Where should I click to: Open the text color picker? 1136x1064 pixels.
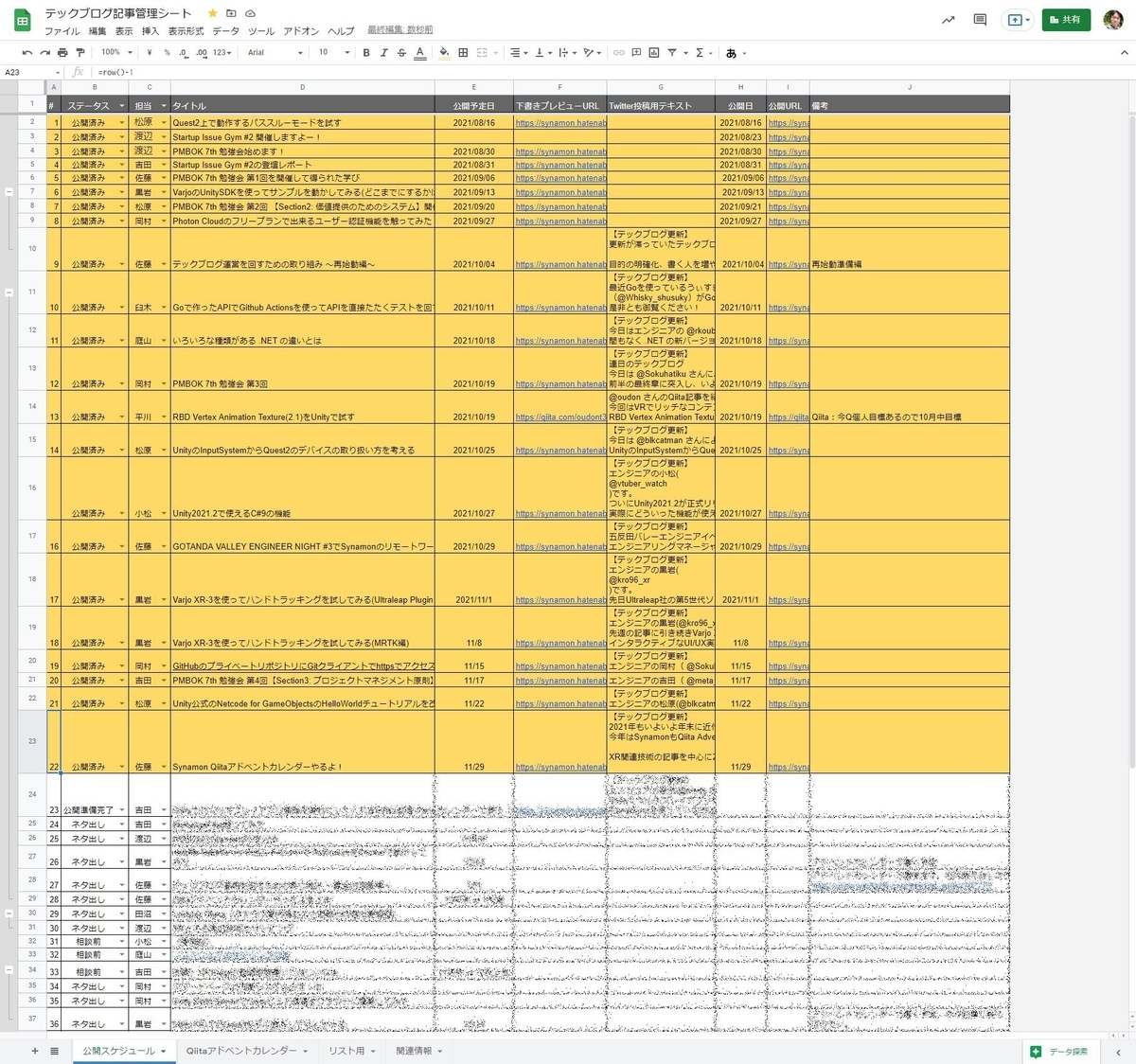[419, 53]
